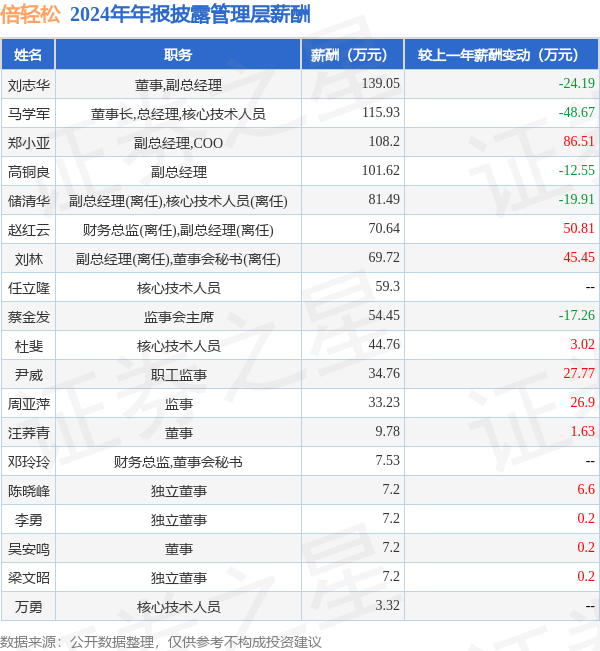Select the name 储清华
The width and height of the screenshot is (600, 651).
(x=29, y=201)
